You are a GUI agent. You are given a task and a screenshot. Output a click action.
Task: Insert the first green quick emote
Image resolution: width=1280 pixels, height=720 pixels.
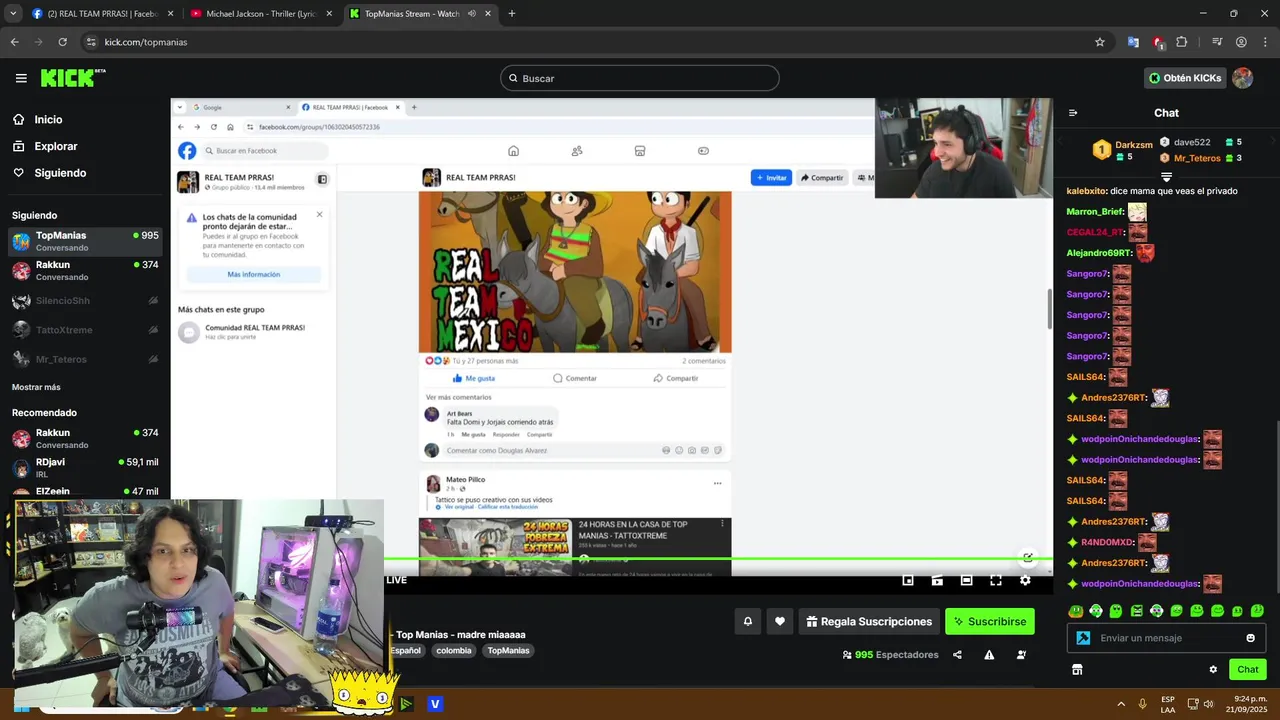tap(1076, 610)
